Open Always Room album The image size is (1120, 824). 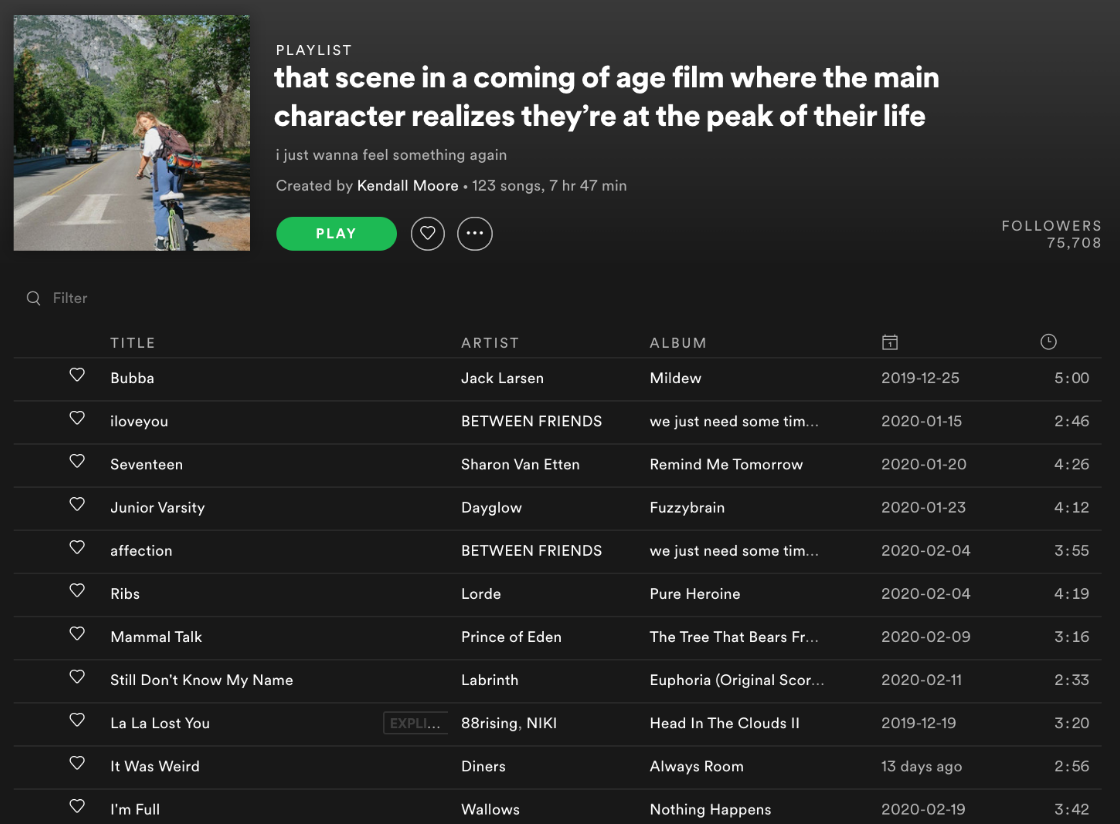pos(696,766)
